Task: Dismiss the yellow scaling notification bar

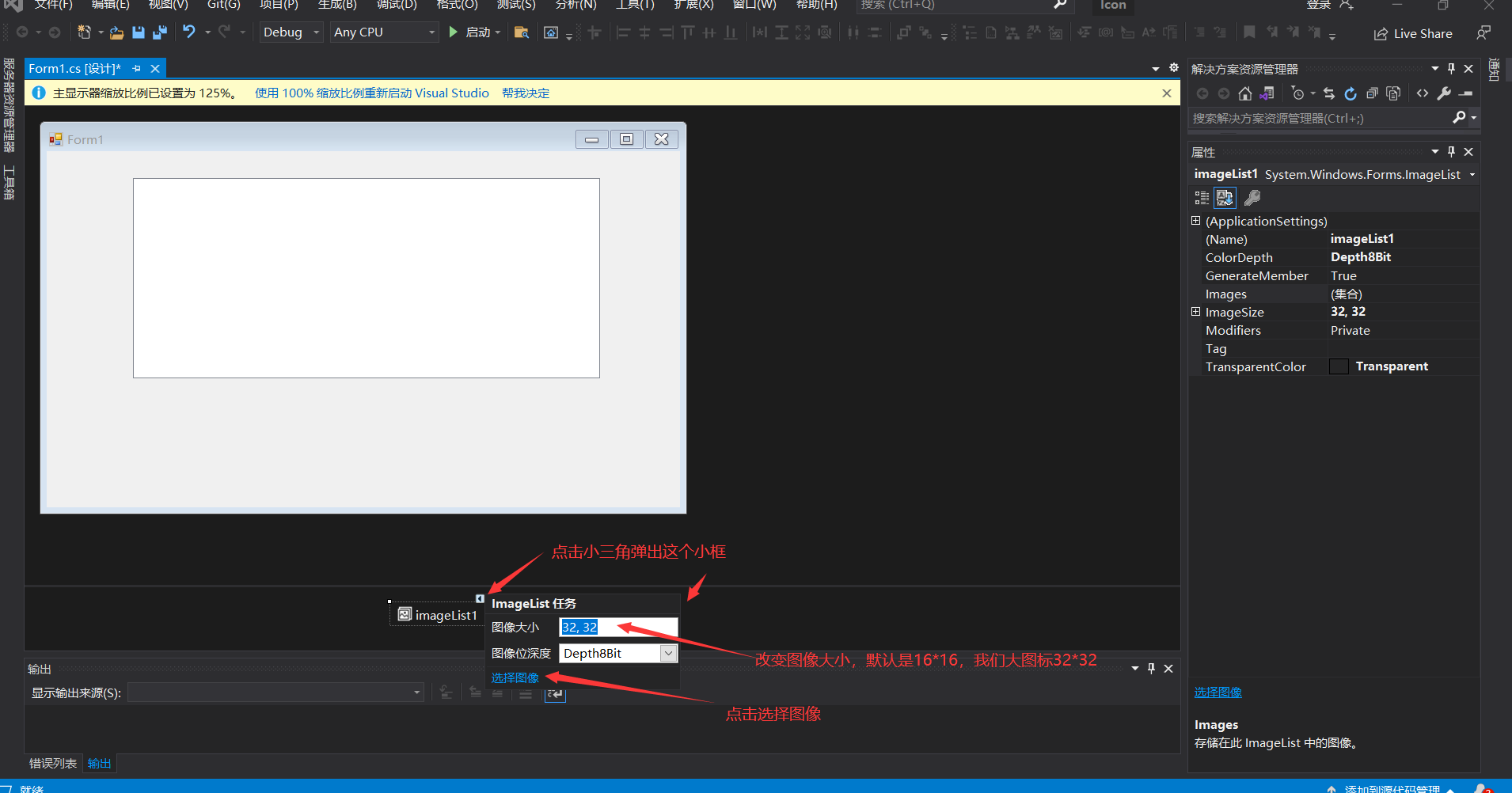Action: click(1167, 93)
